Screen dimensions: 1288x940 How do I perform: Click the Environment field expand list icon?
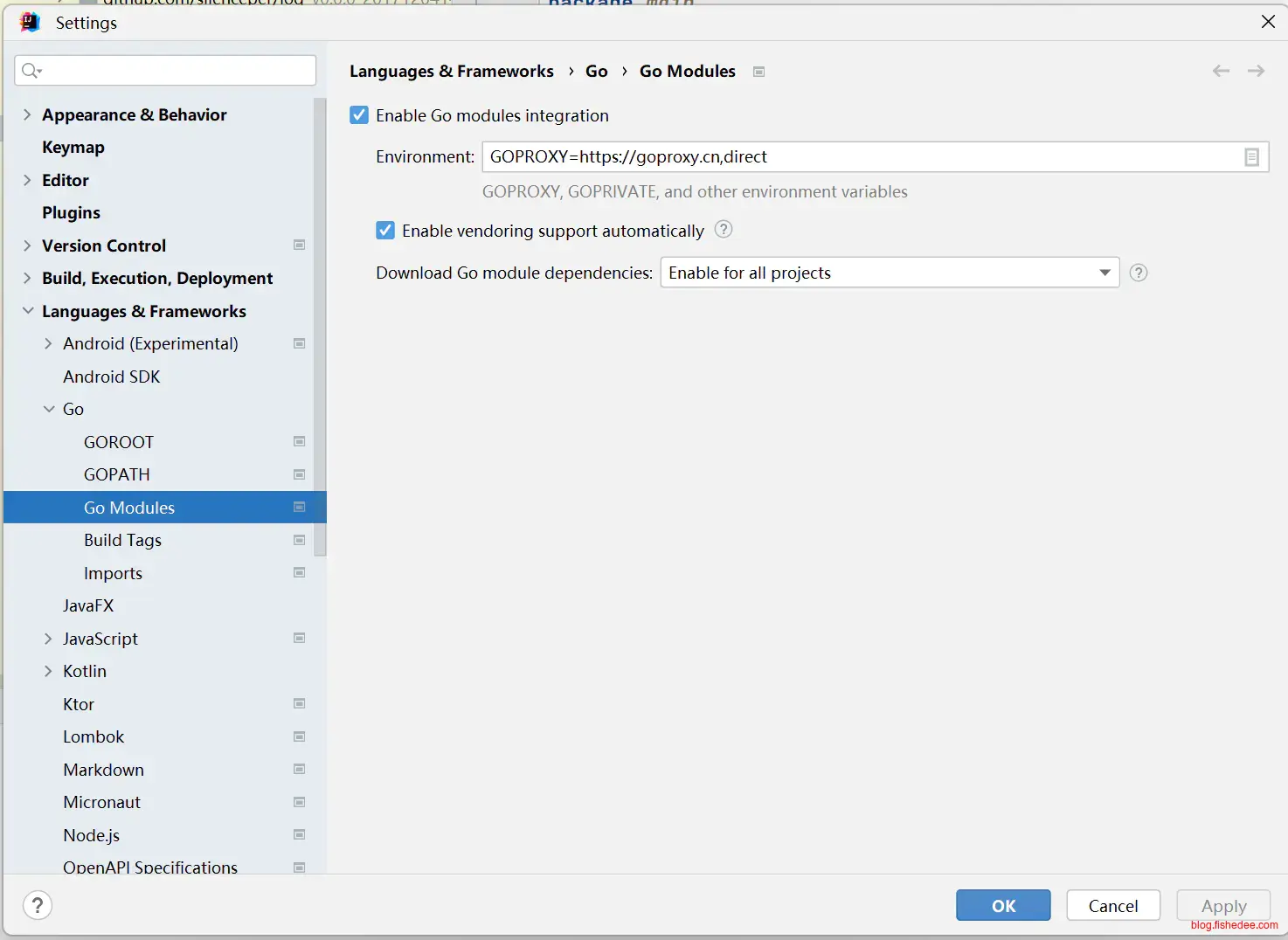pos(1251,157)
